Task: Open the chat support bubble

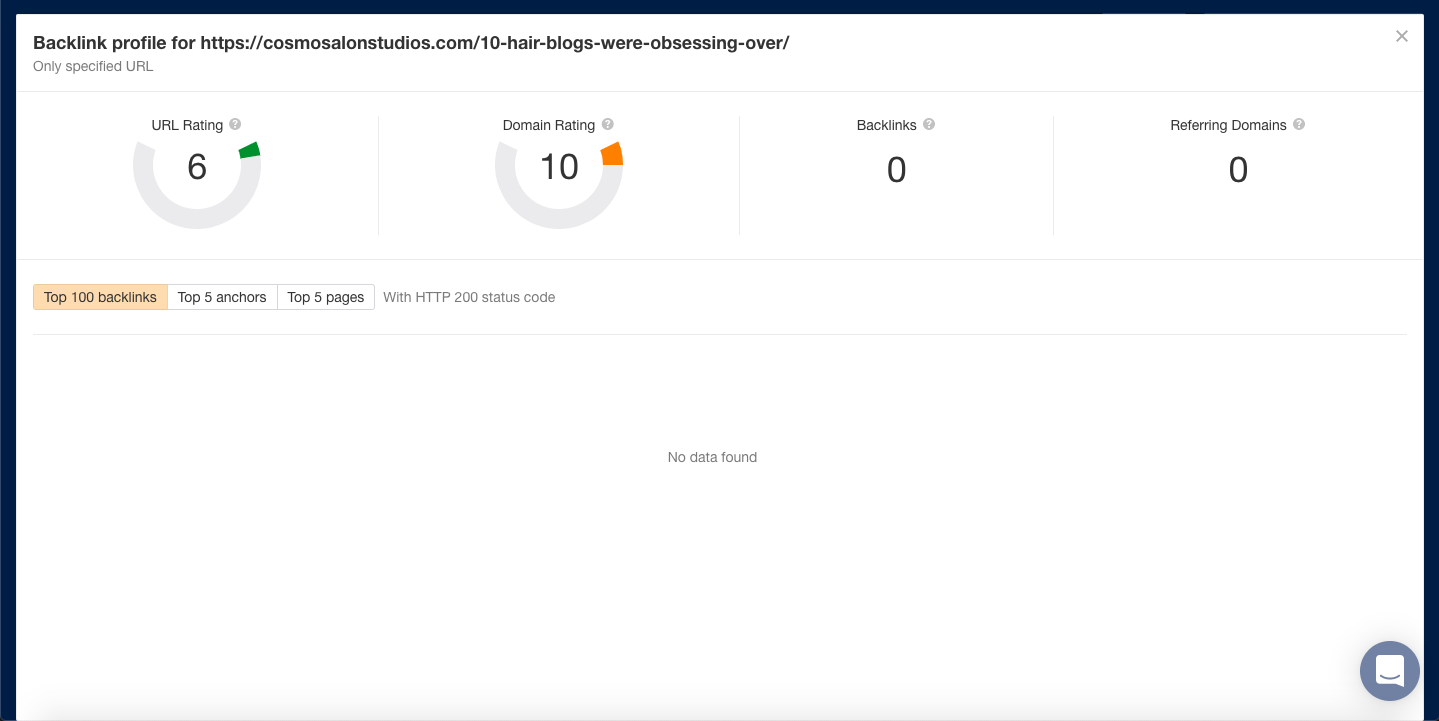Action: (x=1389, y=671)
